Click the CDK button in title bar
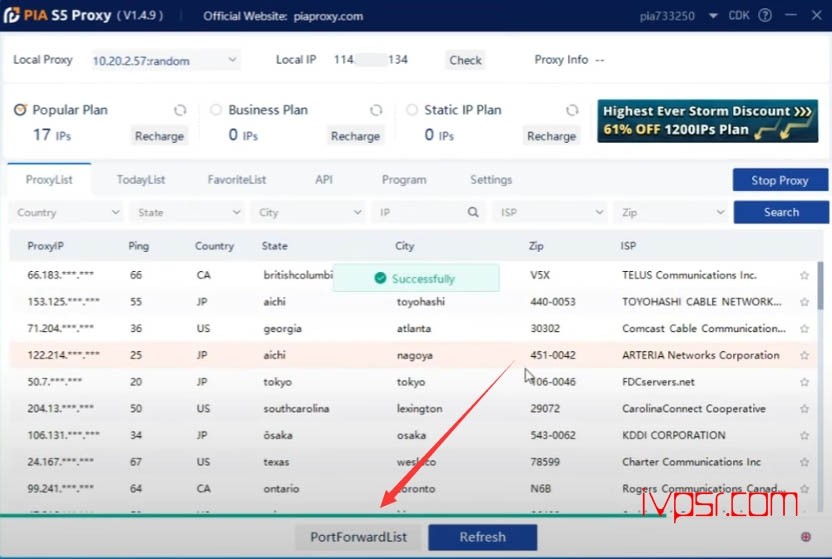 click(x=739, y=15)
